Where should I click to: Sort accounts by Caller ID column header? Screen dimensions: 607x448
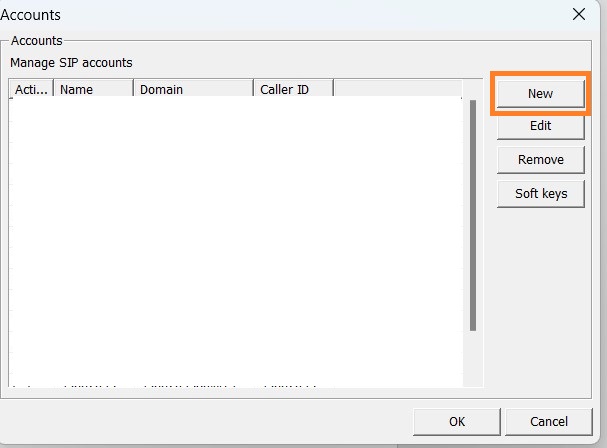(x=292, y=89)
